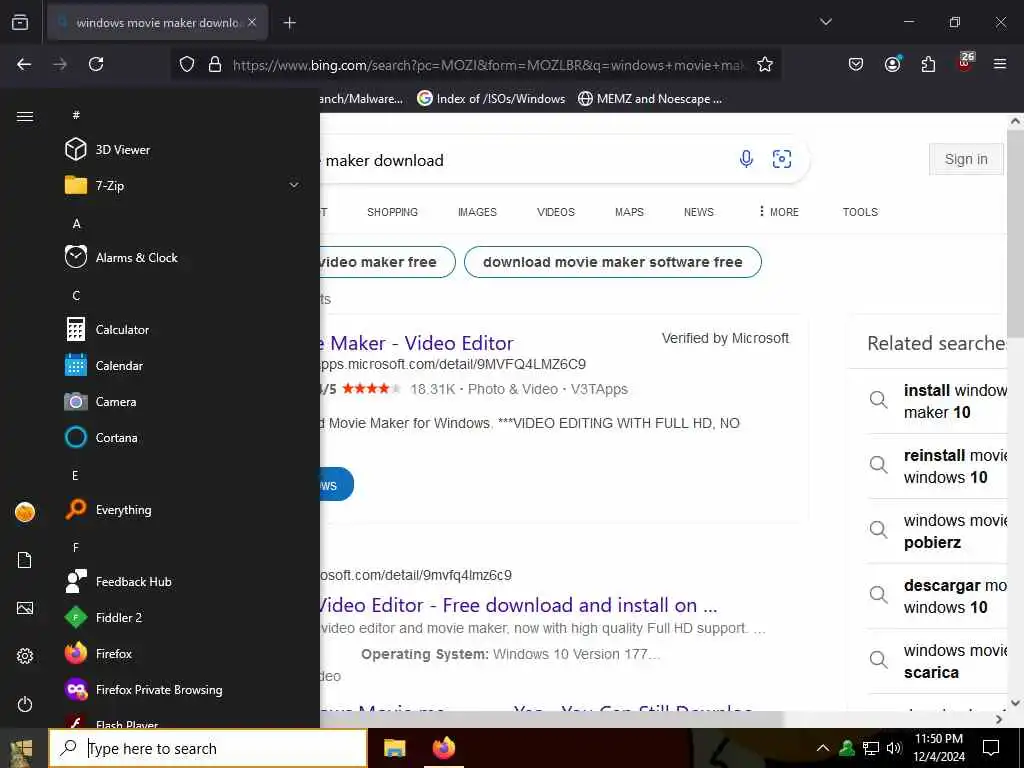Open the TOOLS option
Screen dimensions: 1024x768
[860, 212]
